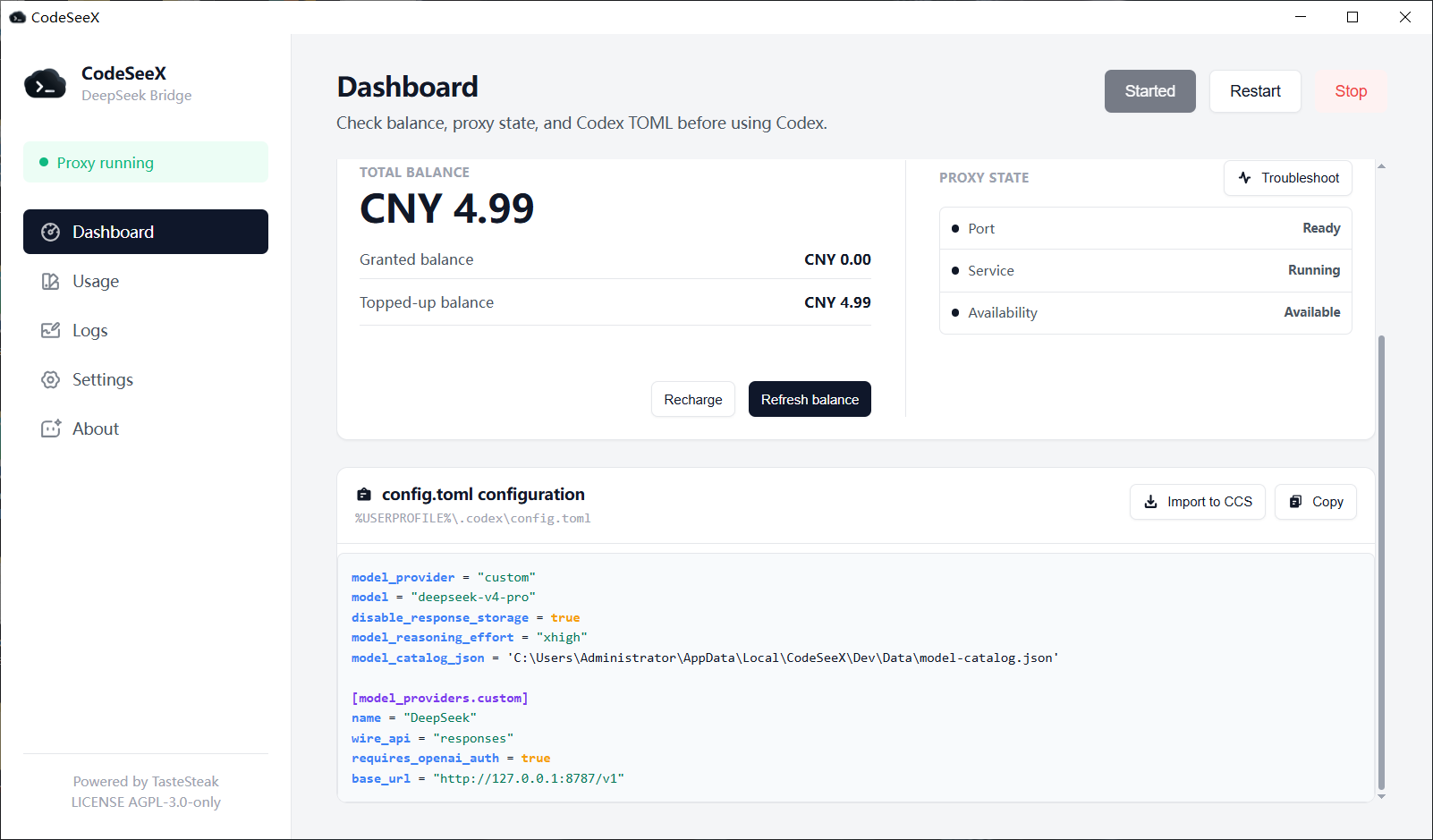Close the CodeSeeX window

point(1405,17)
